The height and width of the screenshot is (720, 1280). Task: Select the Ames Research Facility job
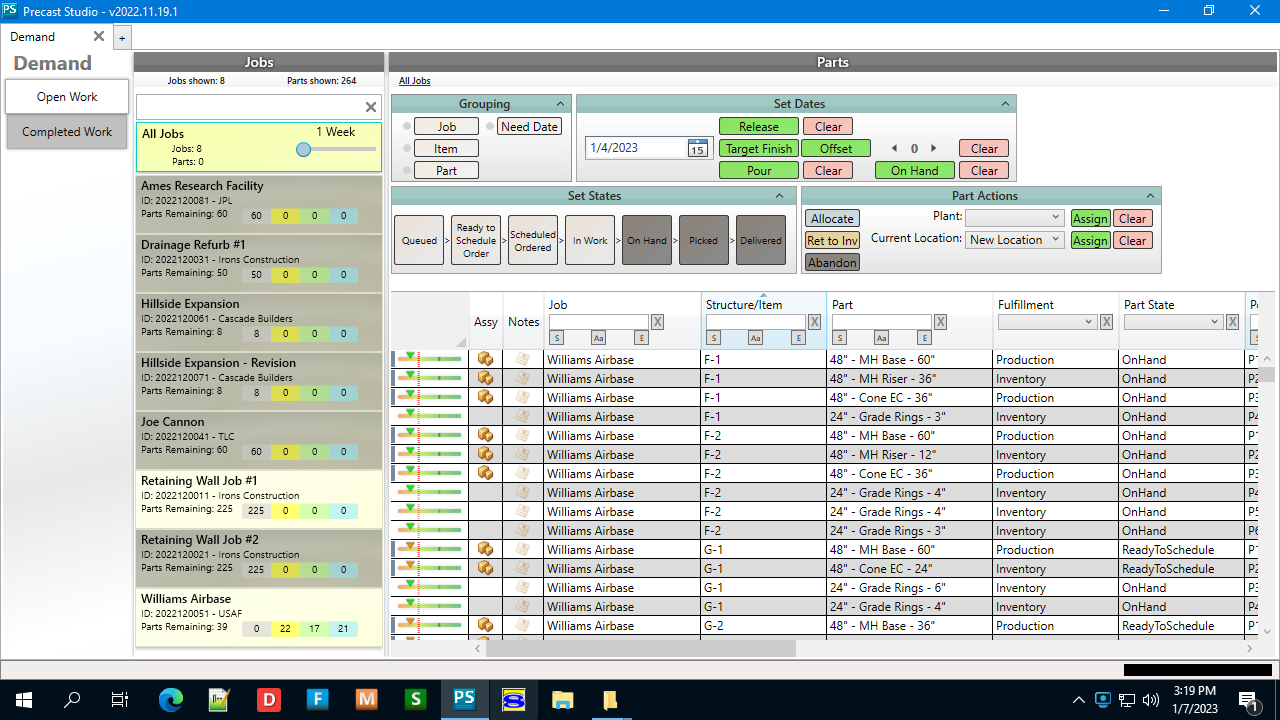tap(258, 204)
